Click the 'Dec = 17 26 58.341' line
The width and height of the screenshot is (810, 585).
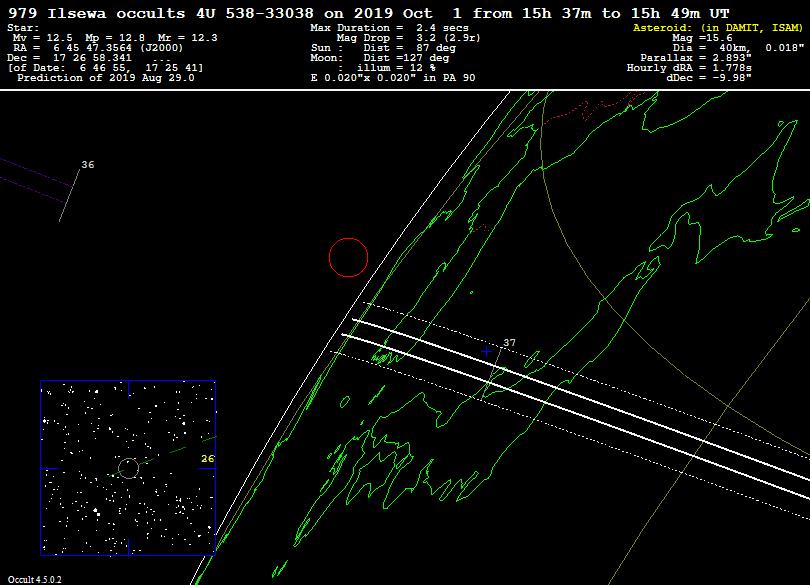70,58
